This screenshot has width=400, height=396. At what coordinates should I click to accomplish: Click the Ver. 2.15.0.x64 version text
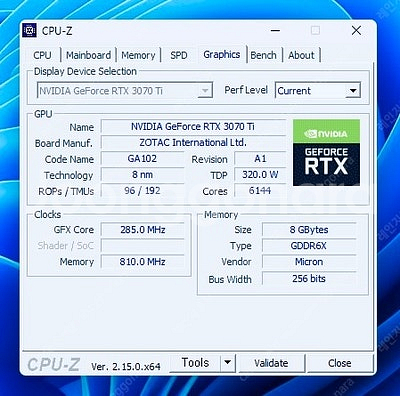[126, 367]
